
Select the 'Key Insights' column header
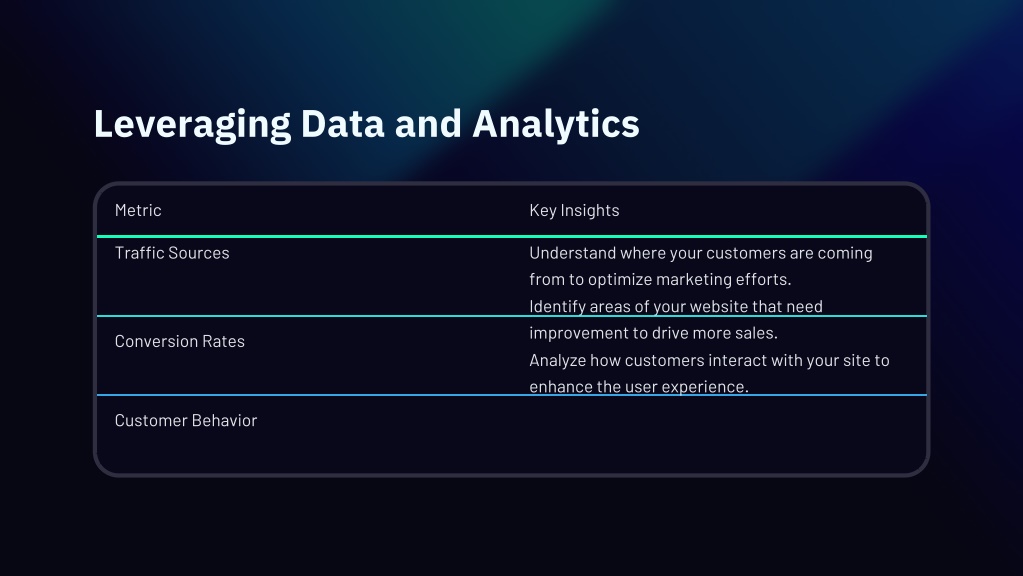click(x=574, y=210)
